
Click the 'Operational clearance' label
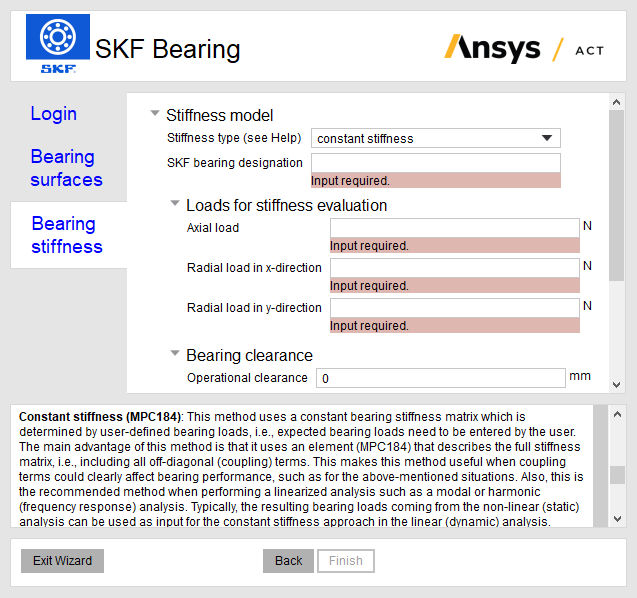click(247, 378)
